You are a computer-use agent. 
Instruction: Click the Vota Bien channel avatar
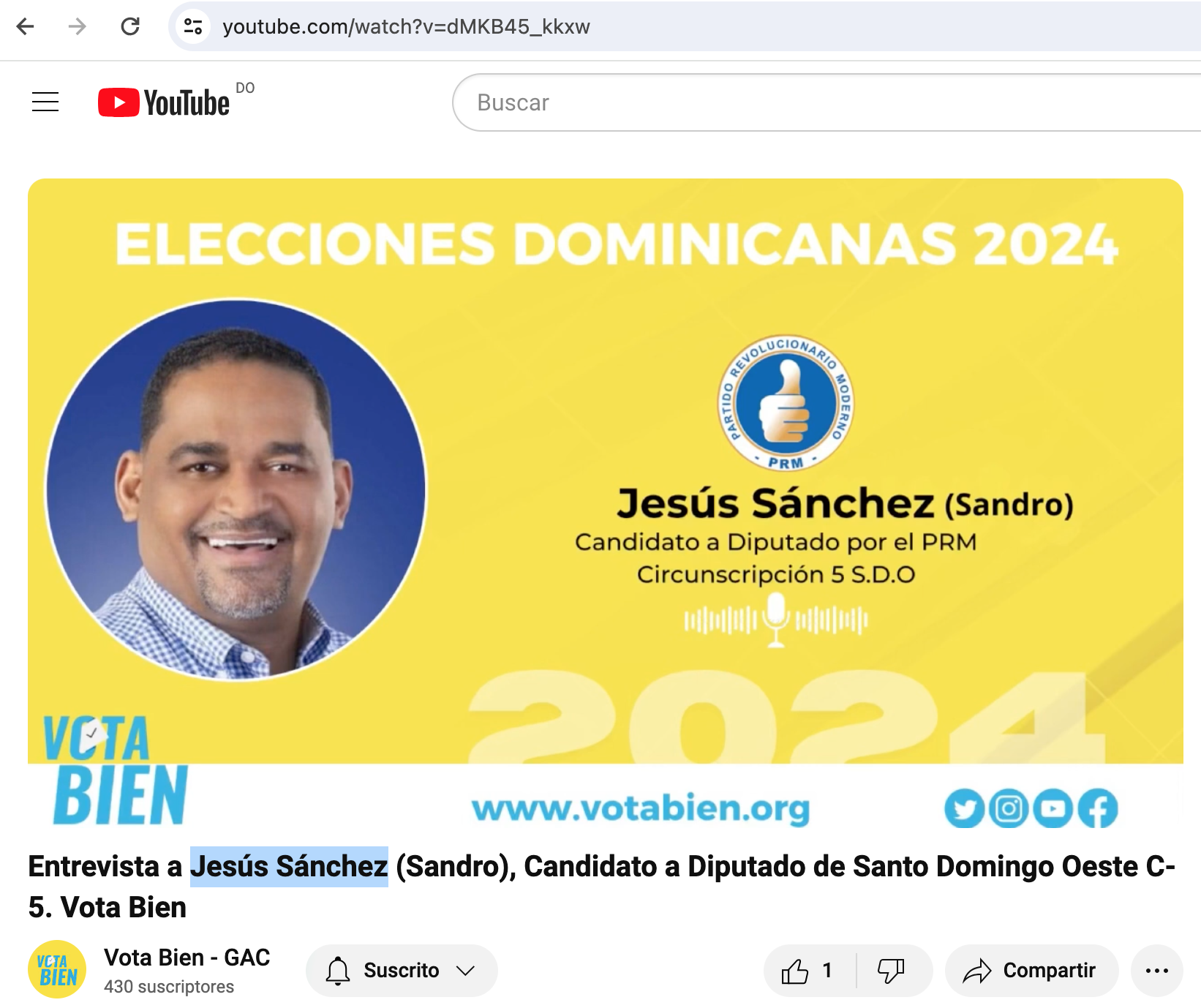pyautogui.click(x=57, y=969)
